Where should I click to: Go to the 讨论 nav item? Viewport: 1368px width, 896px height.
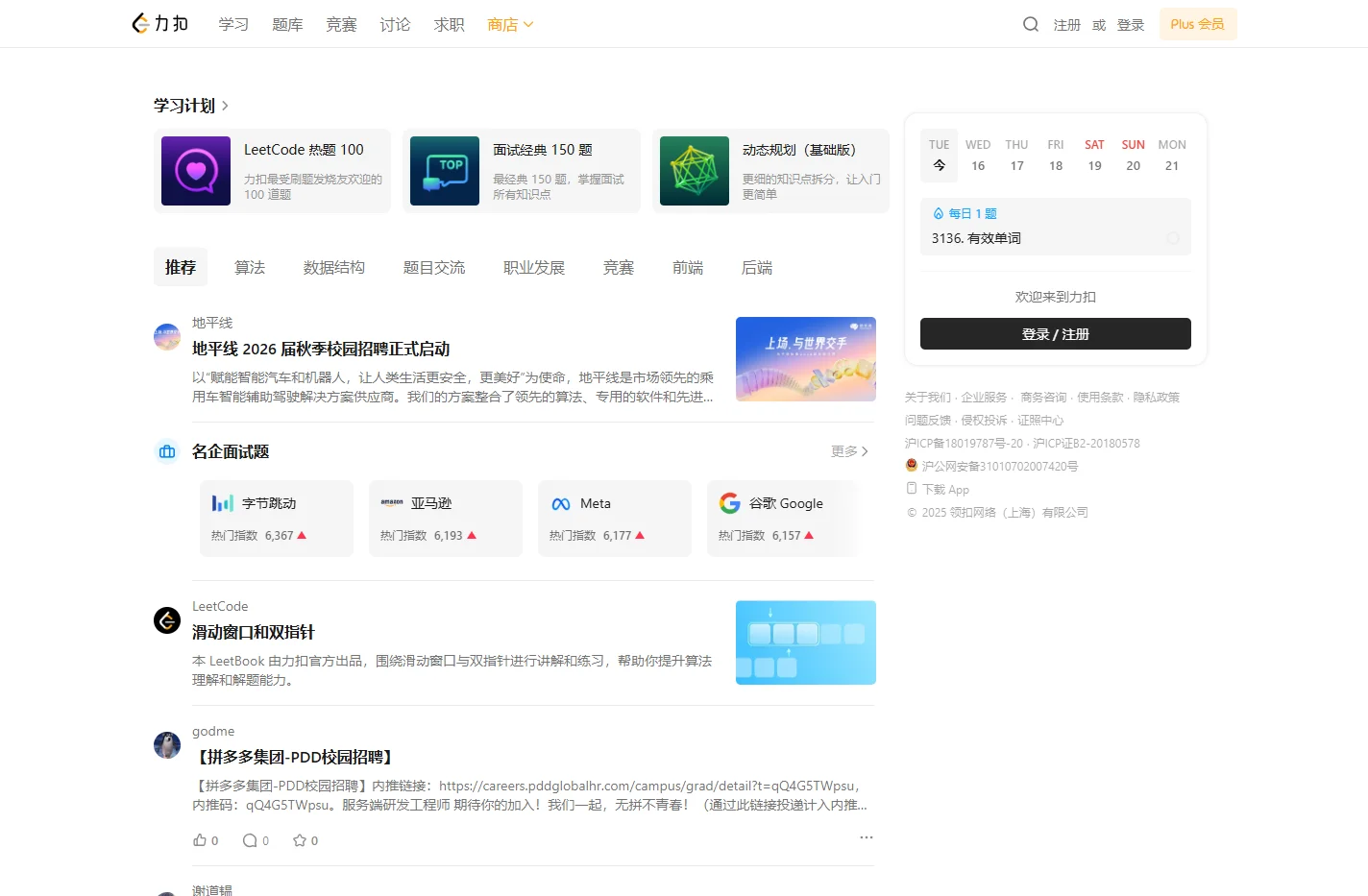pyautogui.click(x=395, y=24)
